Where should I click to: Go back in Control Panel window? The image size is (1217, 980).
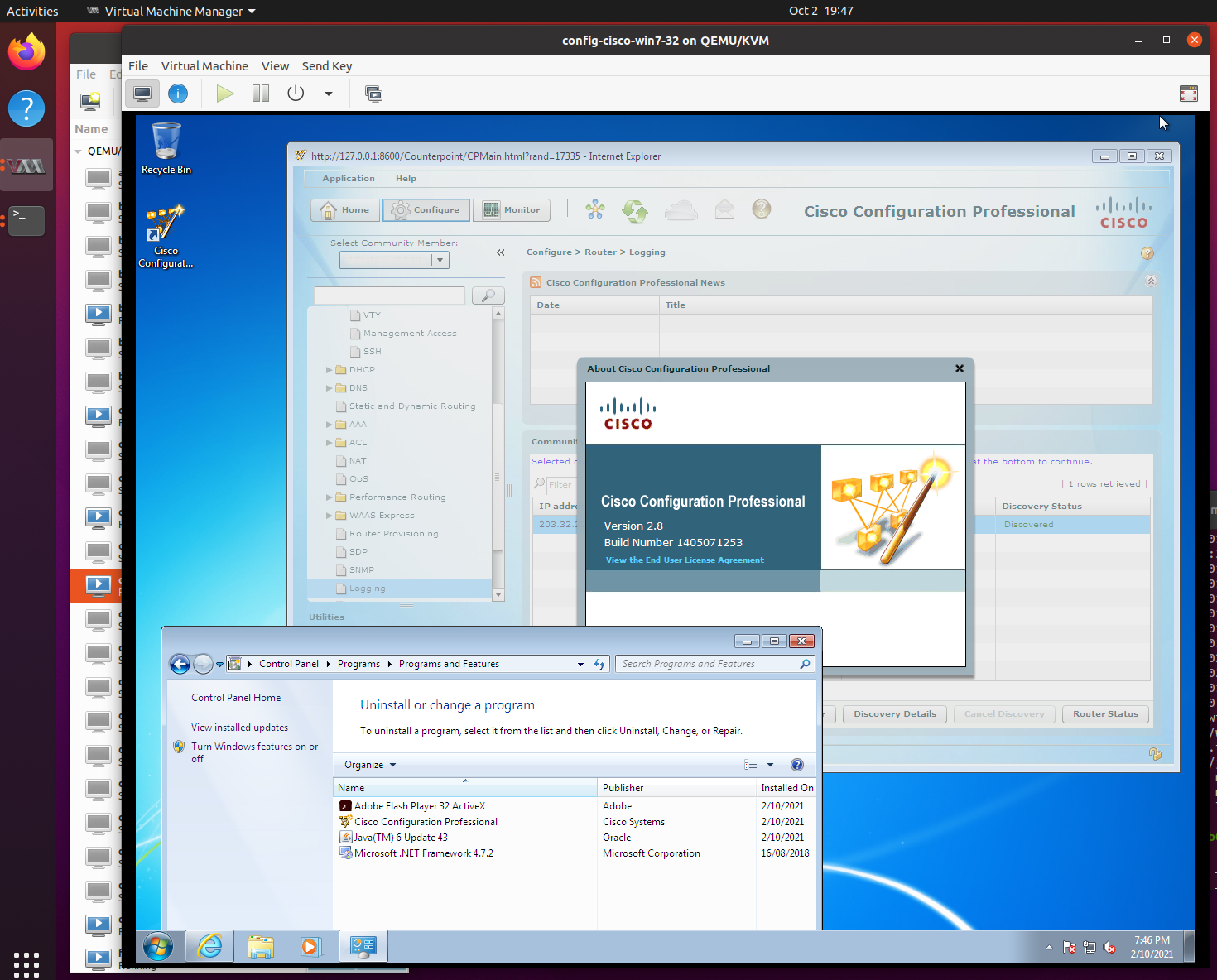(x=180, y=664)
